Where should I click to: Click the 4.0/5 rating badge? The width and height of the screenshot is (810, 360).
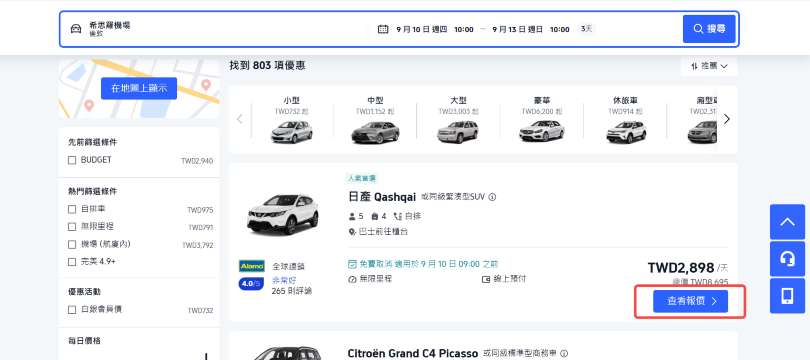252,283
